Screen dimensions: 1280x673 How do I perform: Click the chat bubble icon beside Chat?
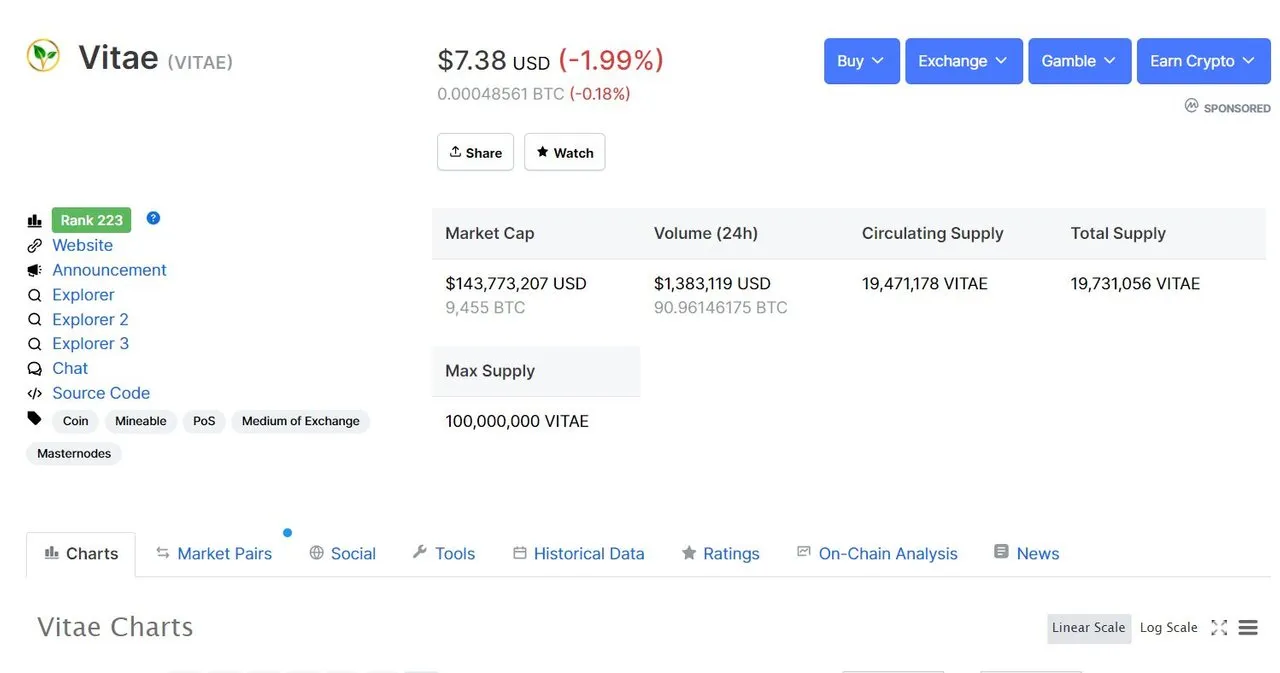click(x=35, y=368)
